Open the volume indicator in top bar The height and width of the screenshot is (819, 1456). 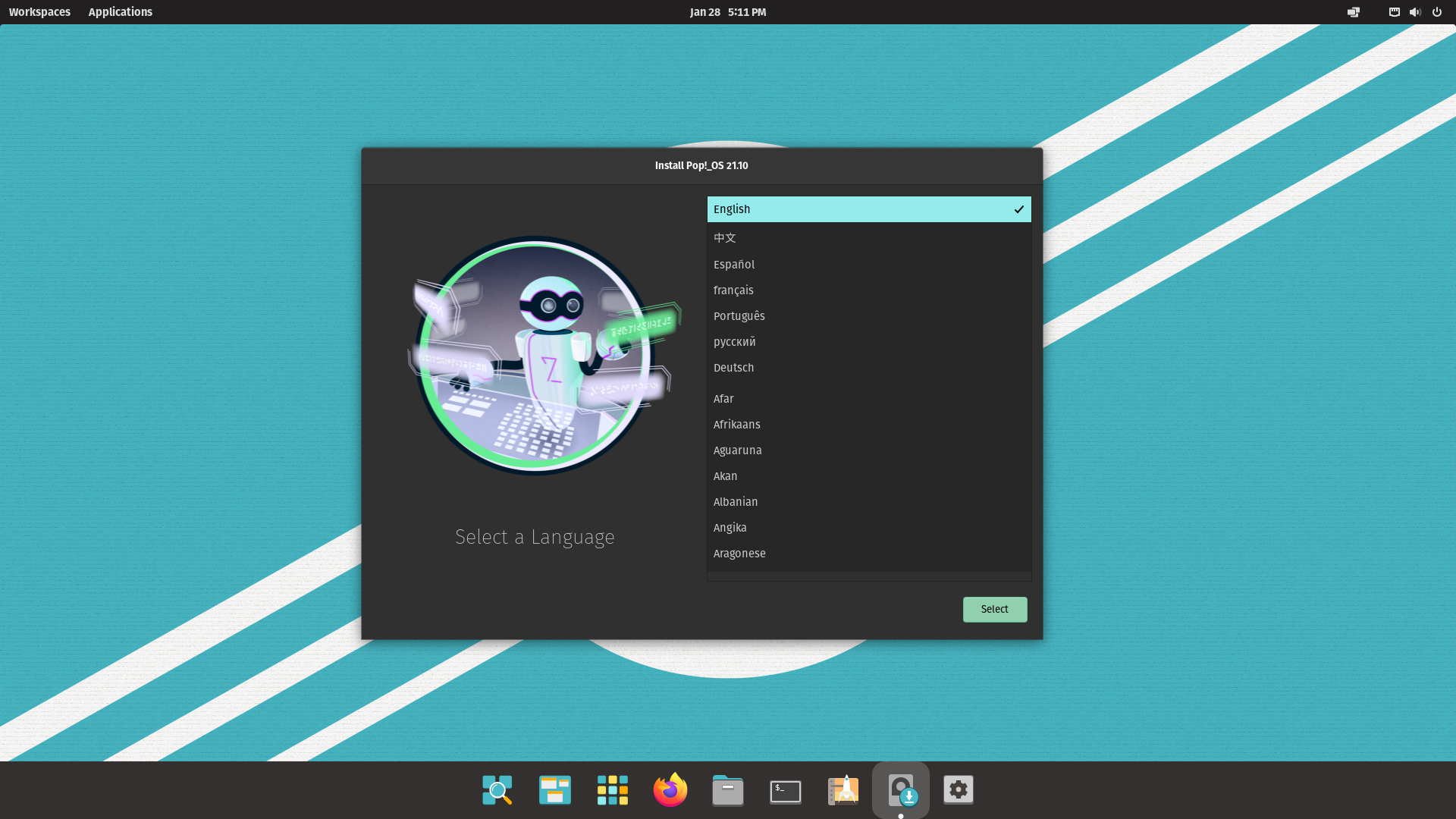(1415, 12)
